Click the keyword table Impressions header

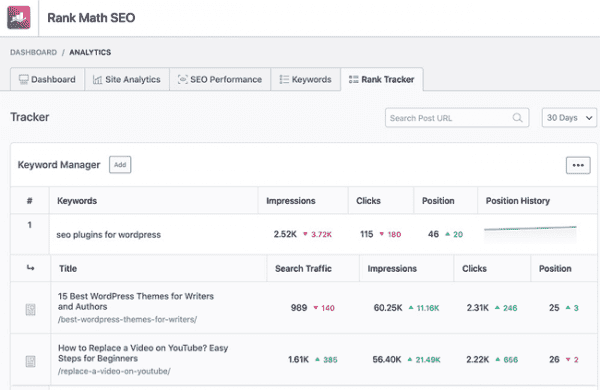[x=291, y=201]
